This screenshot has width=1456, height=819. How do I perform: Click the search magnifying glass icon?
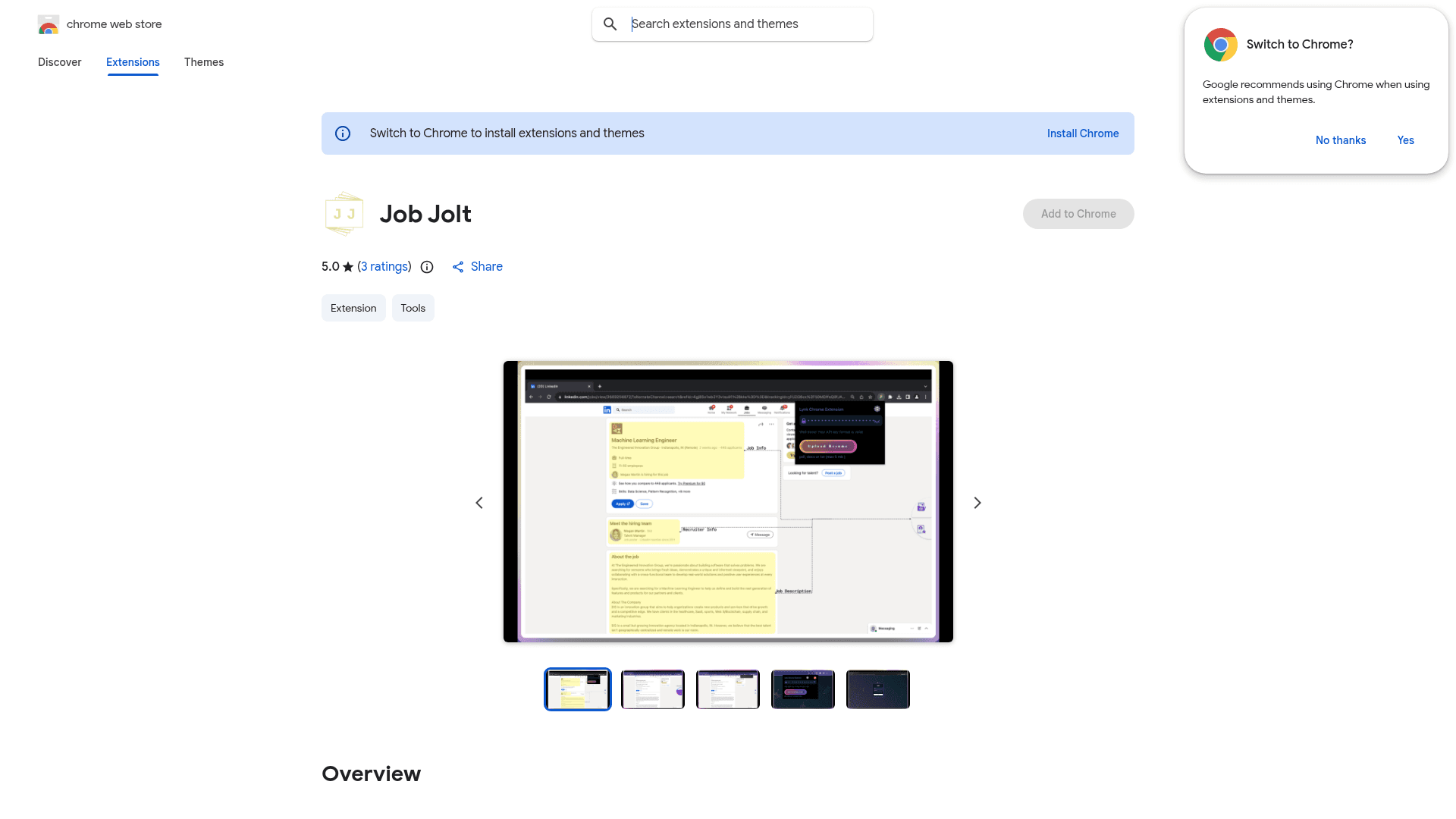(x=610, y=24)
